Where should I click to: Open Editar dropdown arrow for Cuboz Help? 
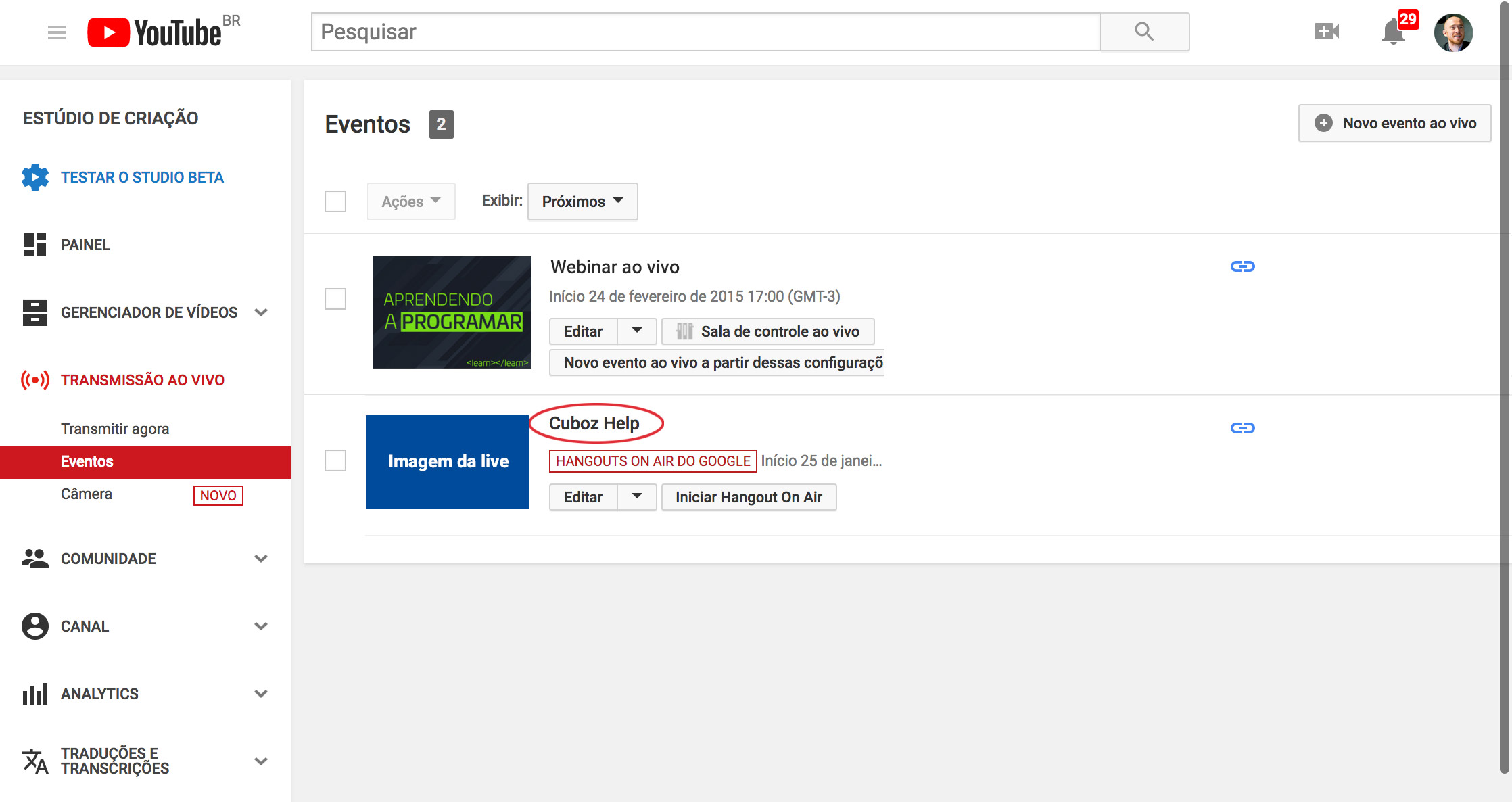coord(636,497)
